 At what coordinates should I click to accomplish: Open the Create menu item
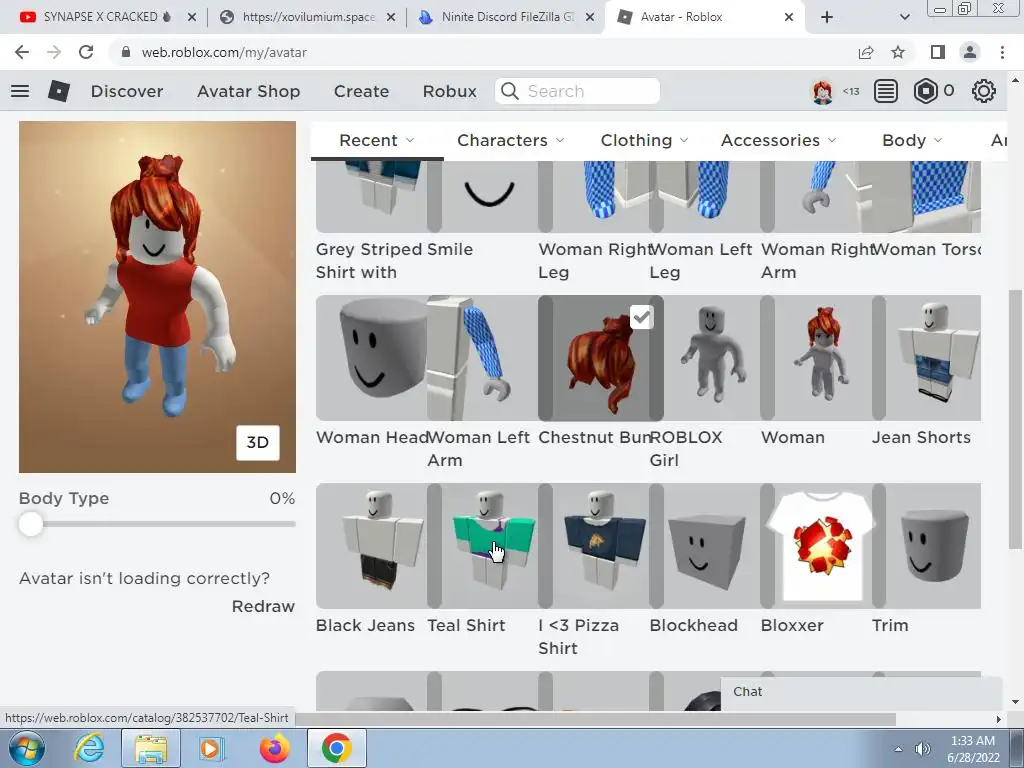click(361, 91)
